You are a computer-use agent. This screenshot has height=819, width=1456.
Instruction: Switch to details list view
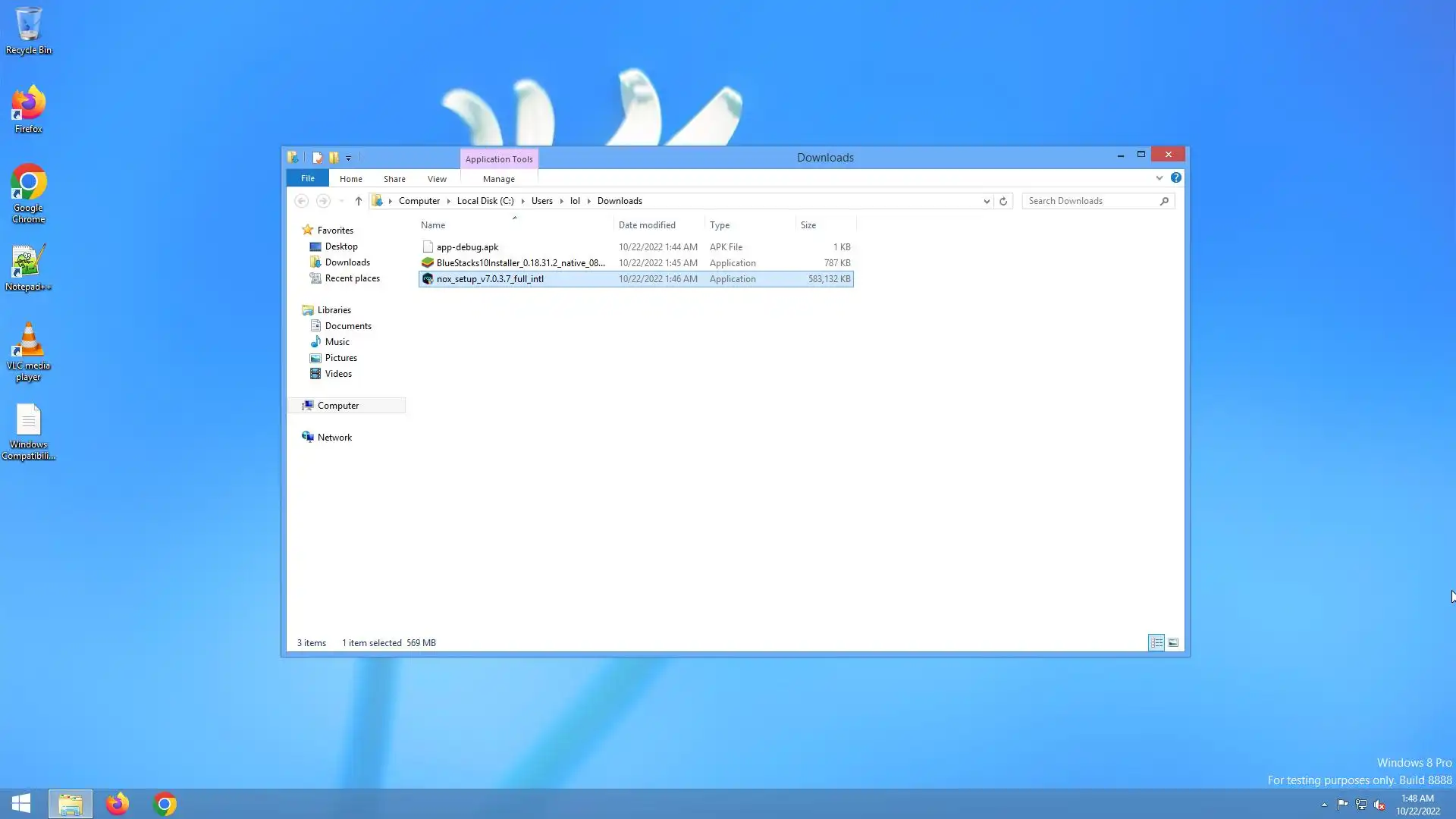1156,643
